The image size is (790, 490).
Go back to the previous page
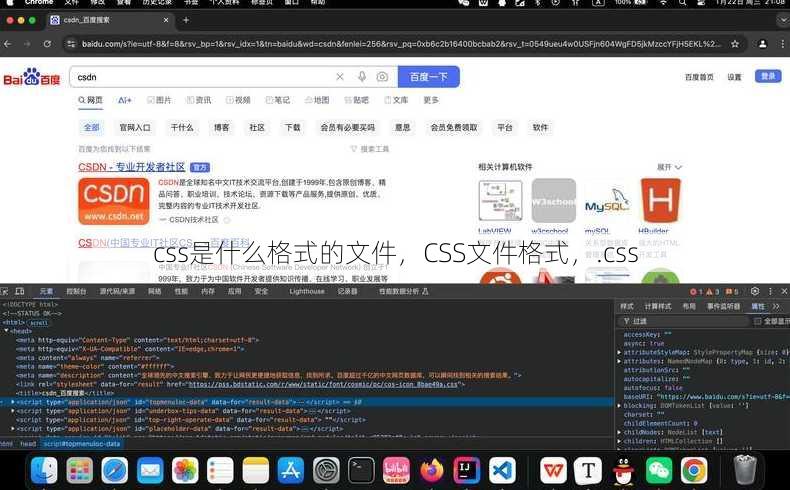coord(8,44)
